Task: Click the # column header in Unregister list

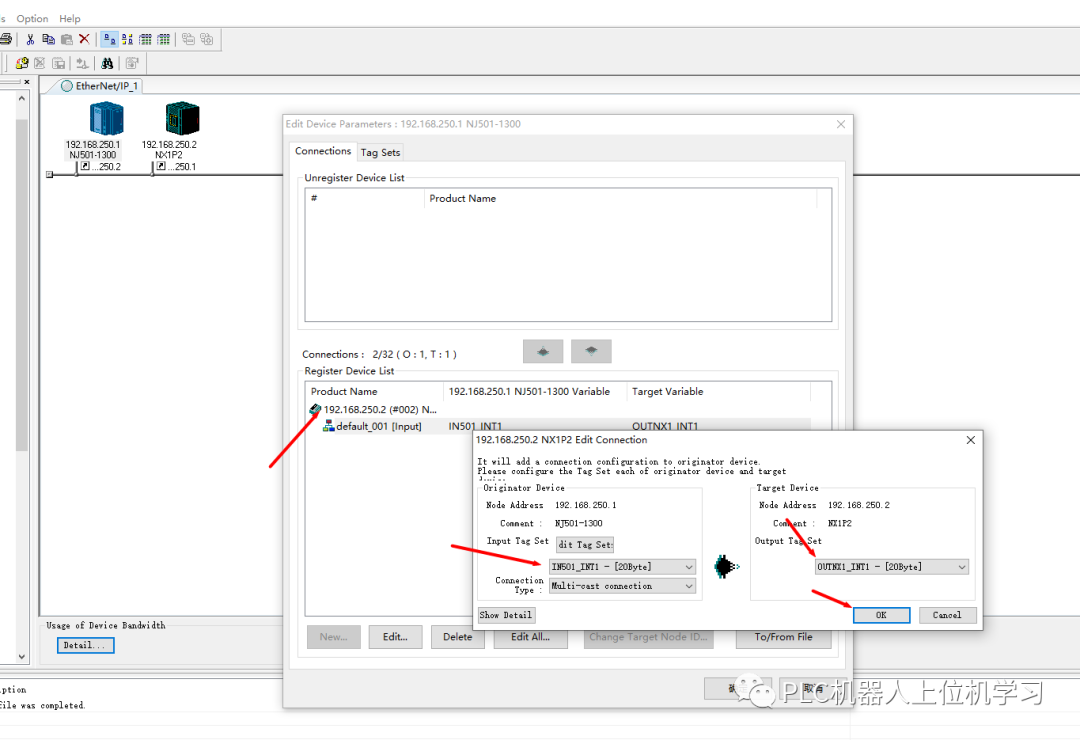Action: tap(365, 198)
